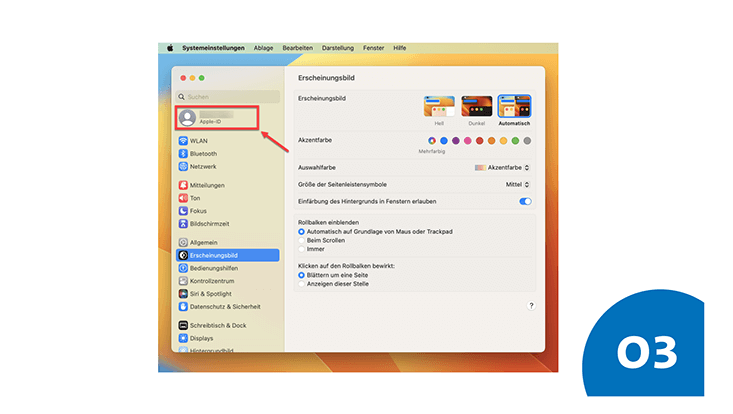Choose the Automatisch appearance thumbnail
Screen dimensions: 733x414
pos(514,106)
